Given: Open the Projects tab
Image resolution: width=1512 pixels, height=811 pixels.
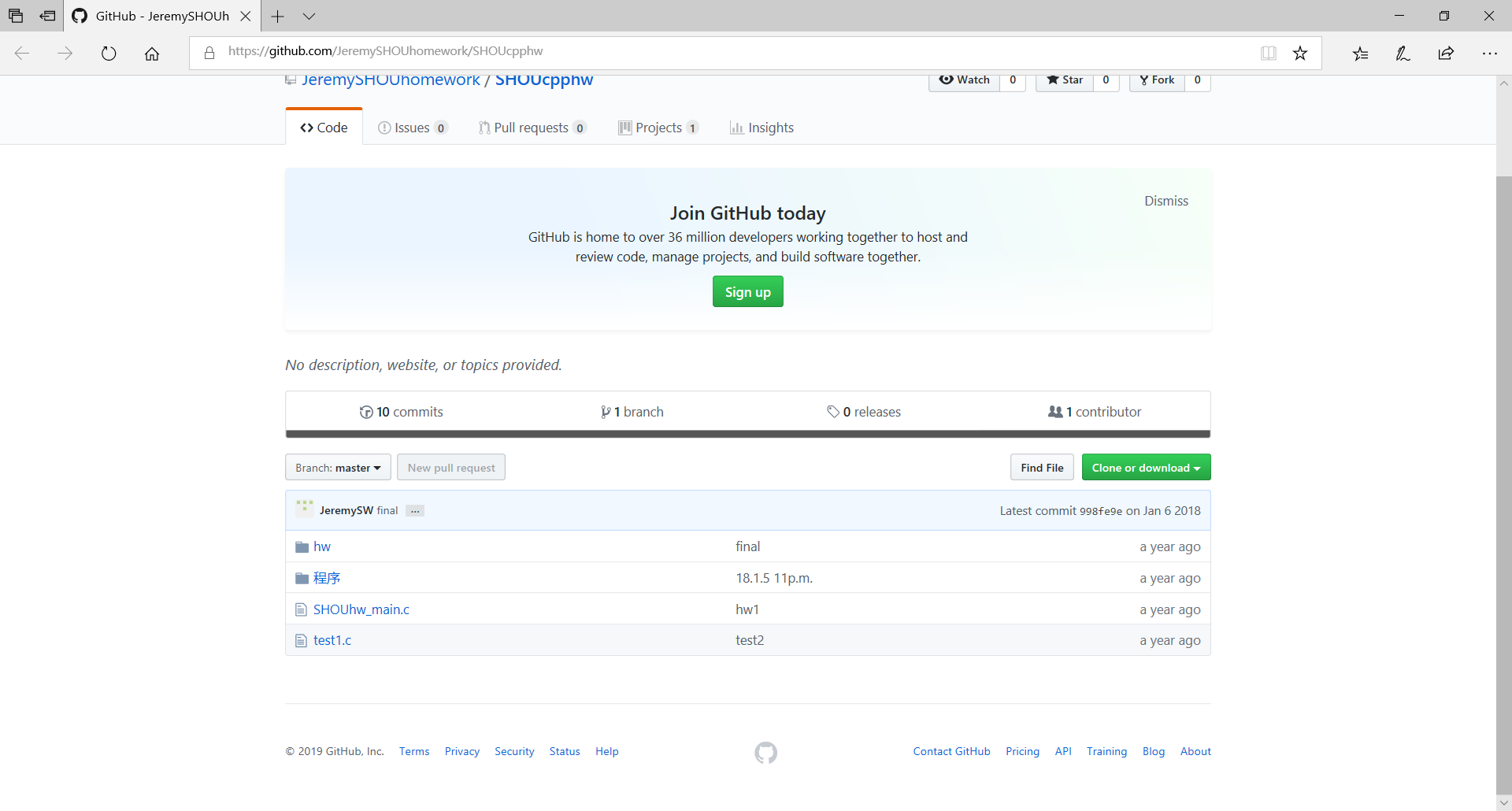Looking at the screenshot, I should [x=658, y=128].
